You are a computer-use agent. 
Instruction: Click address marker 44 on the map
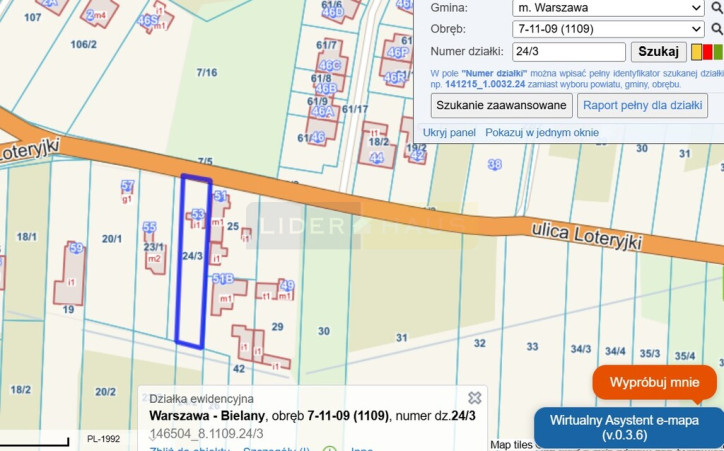[x=376, y=158]
